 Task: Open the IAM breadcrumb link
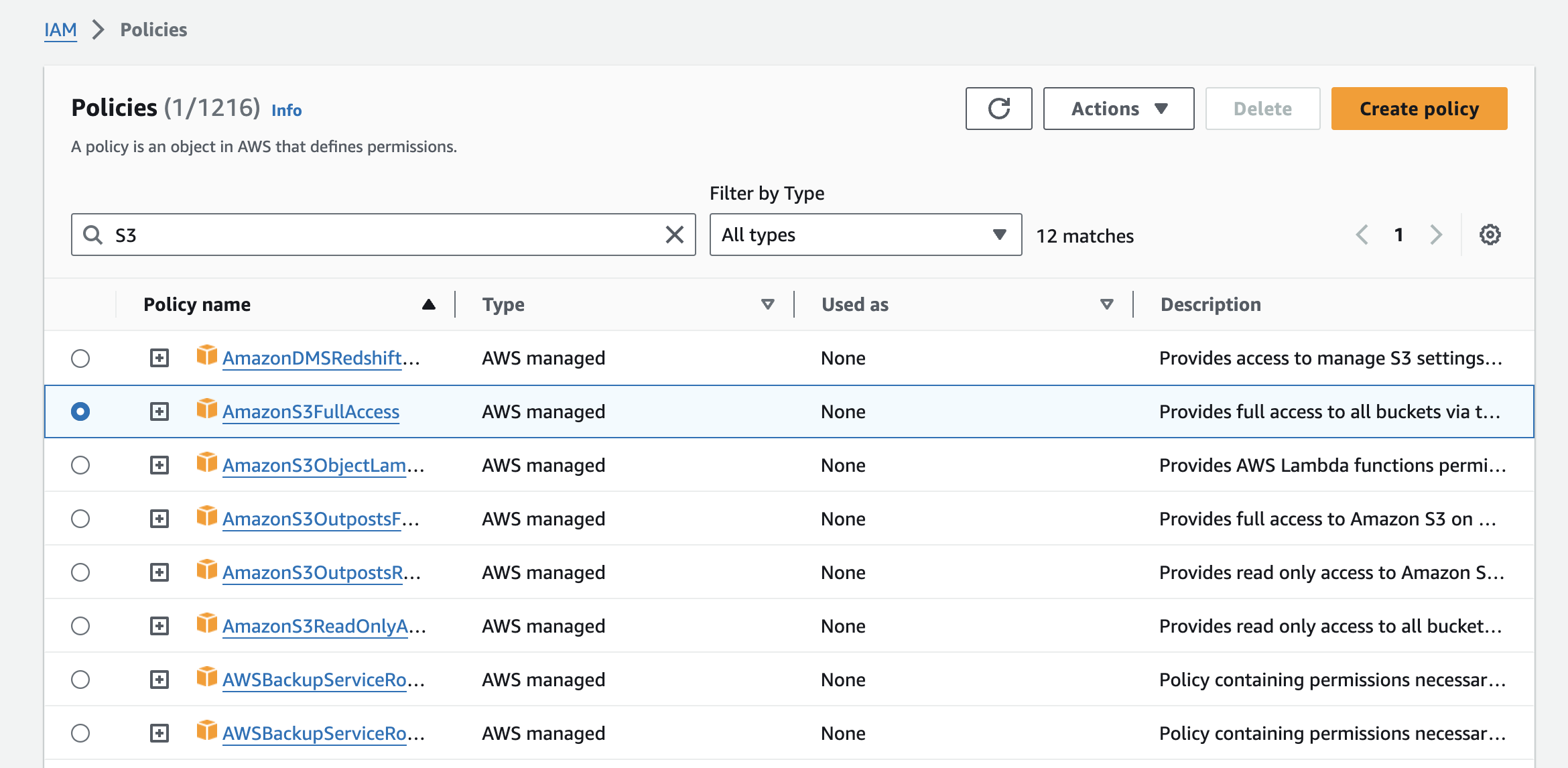click(x=60, y=29)
